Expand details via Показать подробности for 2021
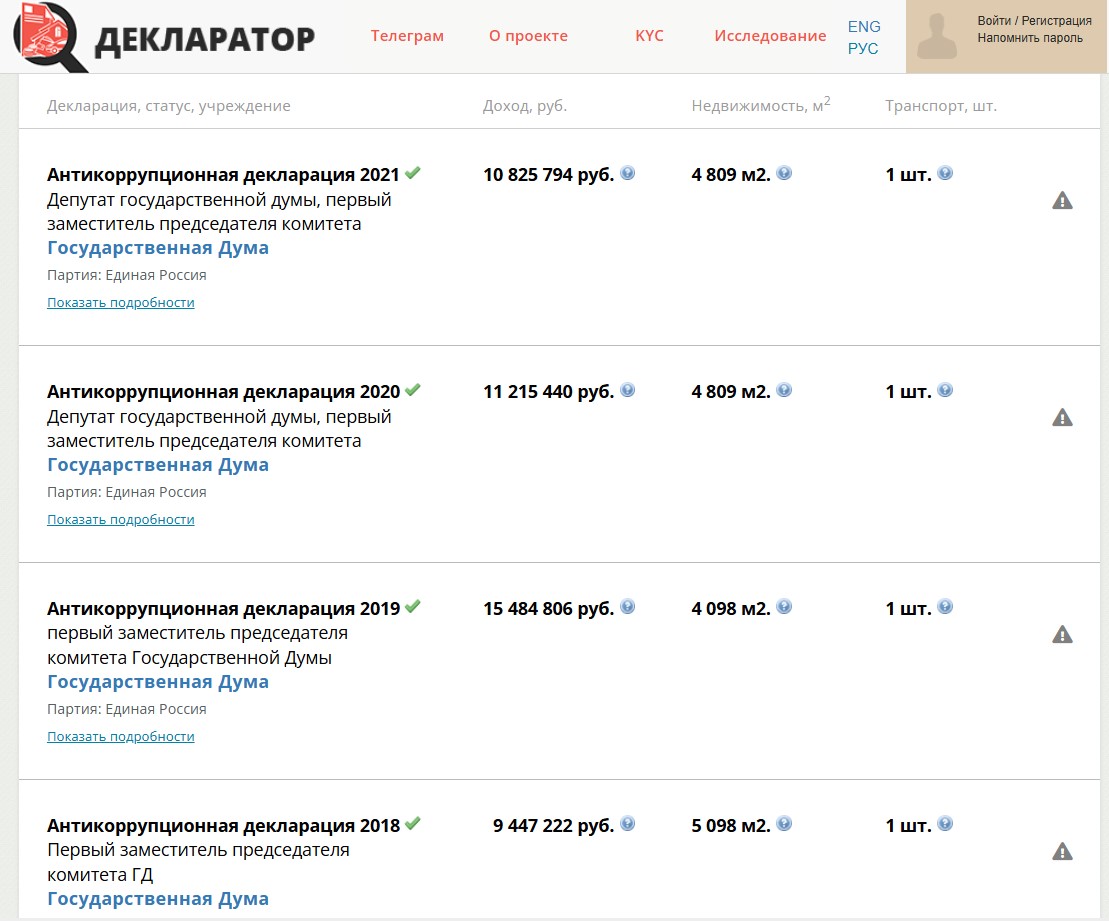This screenshot has height=921, width=1109. pyautogui.click(x=121, y=302)
